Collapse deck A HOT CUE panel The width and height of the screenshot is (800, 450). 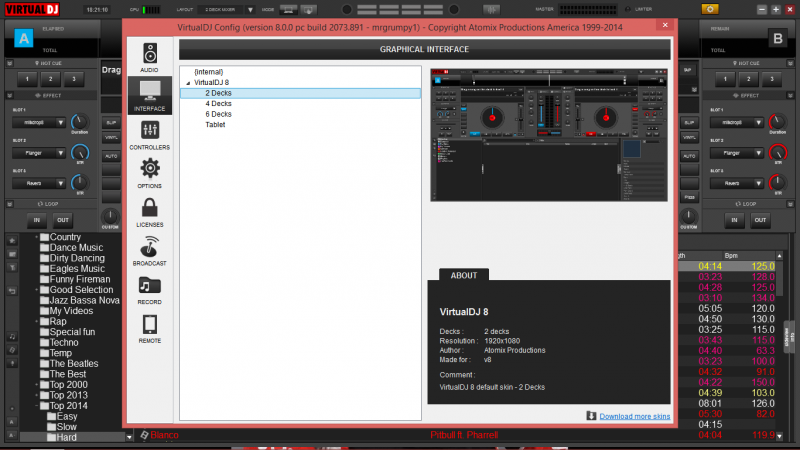click(x=10, y=63)
